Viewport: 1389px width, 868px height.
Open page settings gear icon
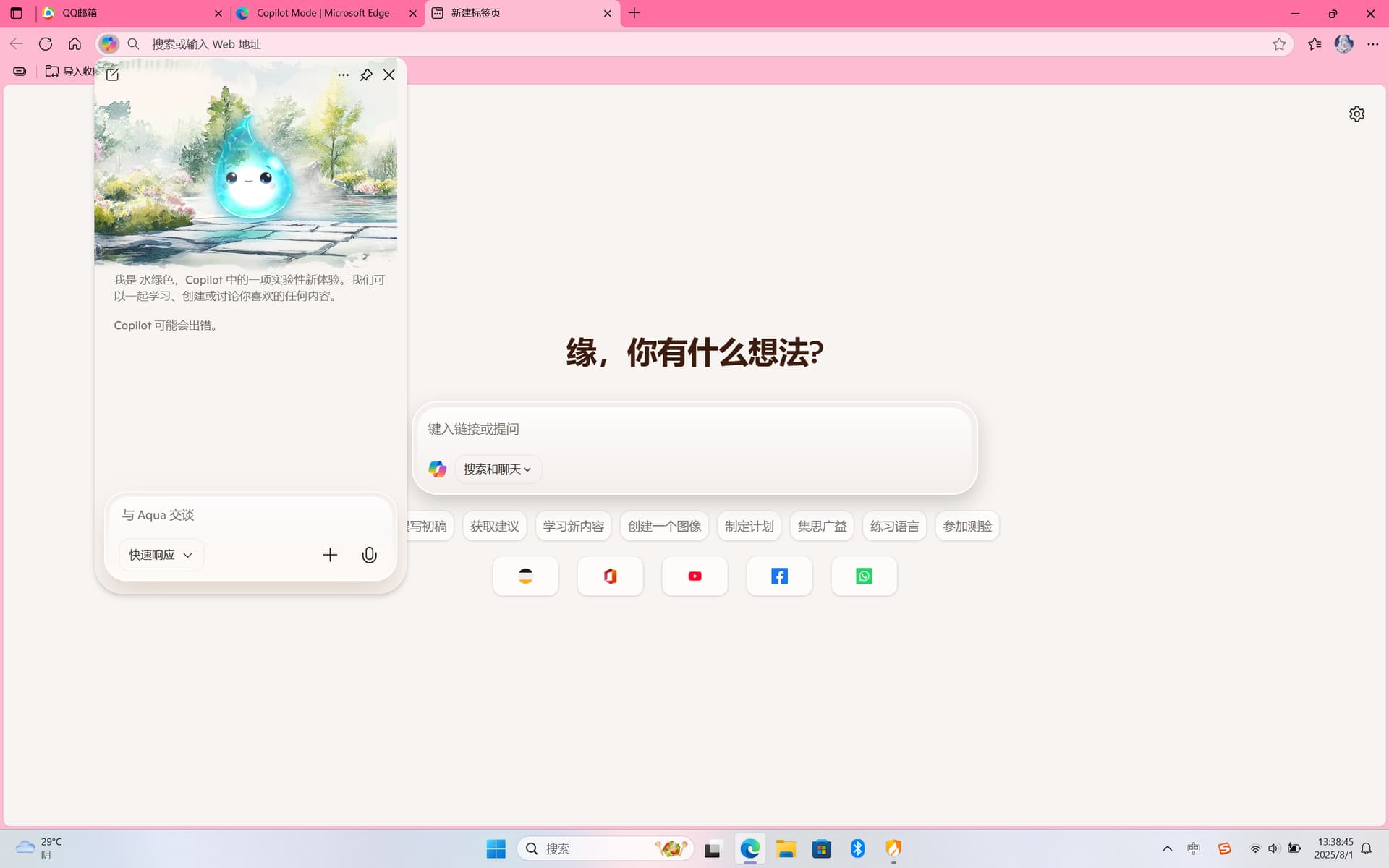[x=1356, y=114]
